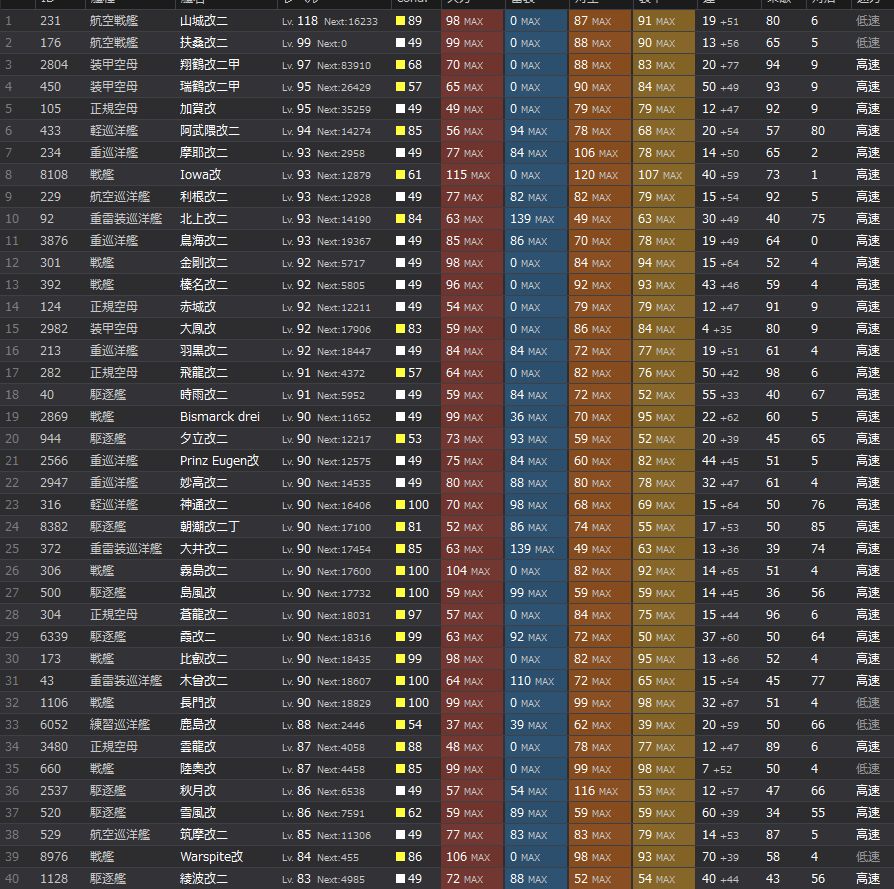Click the ID cell 6339

click(x=54, y=637)
